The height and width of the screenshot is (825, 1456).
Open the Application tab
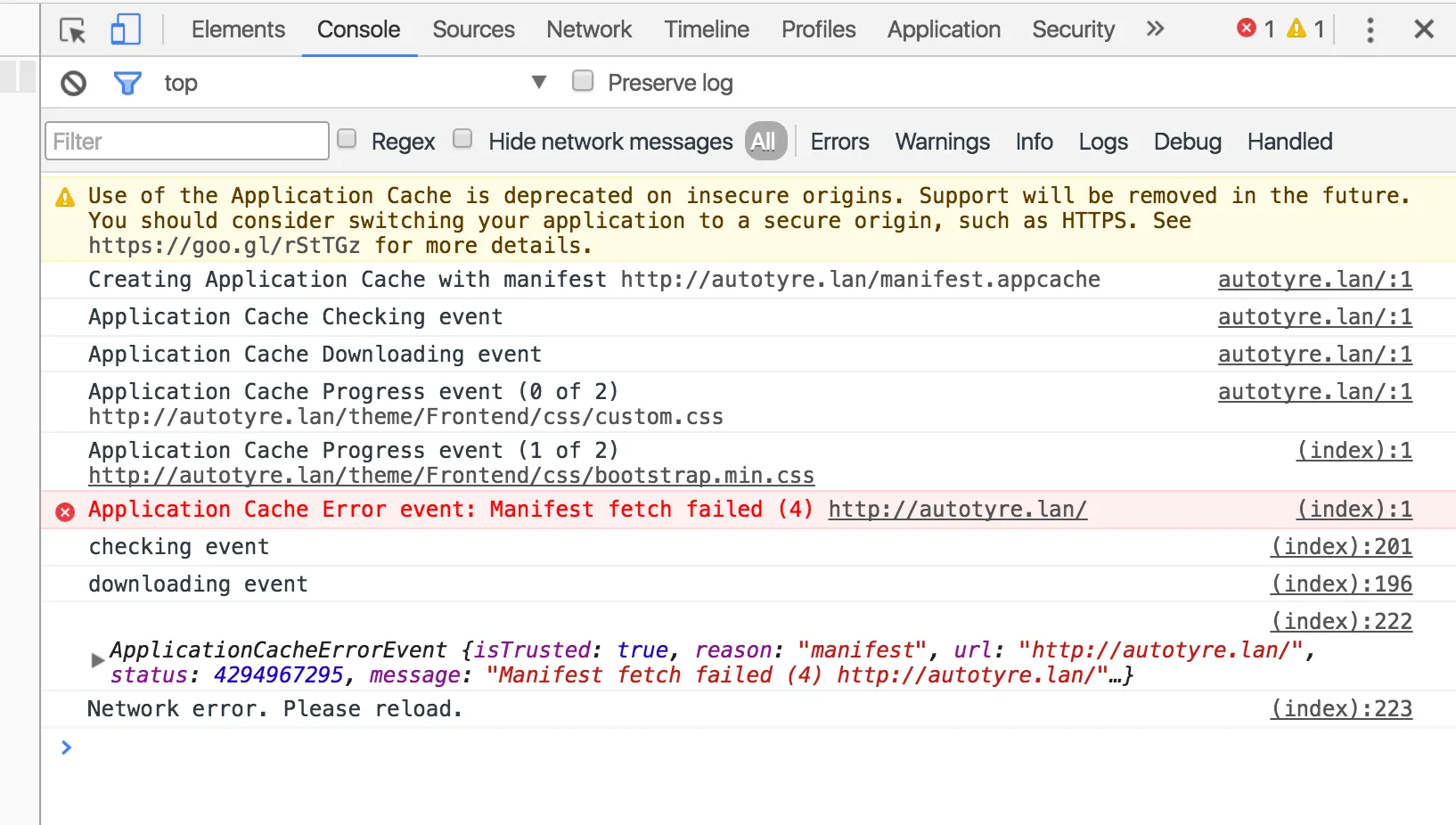coord(944,30)
